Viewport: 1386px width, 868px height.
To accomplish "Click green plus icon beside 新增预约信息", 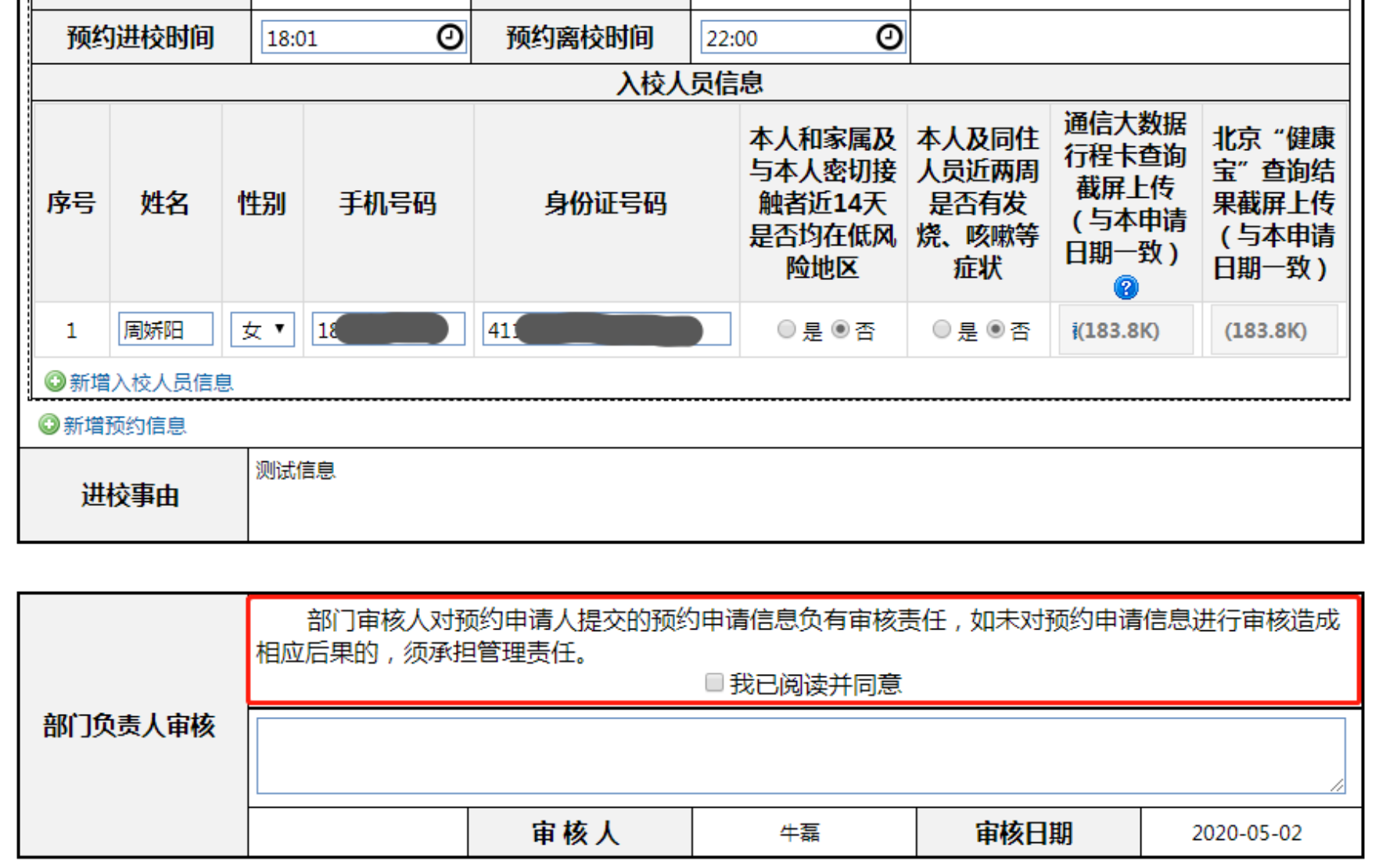I will pyautogui.click(x=48, y=425).
